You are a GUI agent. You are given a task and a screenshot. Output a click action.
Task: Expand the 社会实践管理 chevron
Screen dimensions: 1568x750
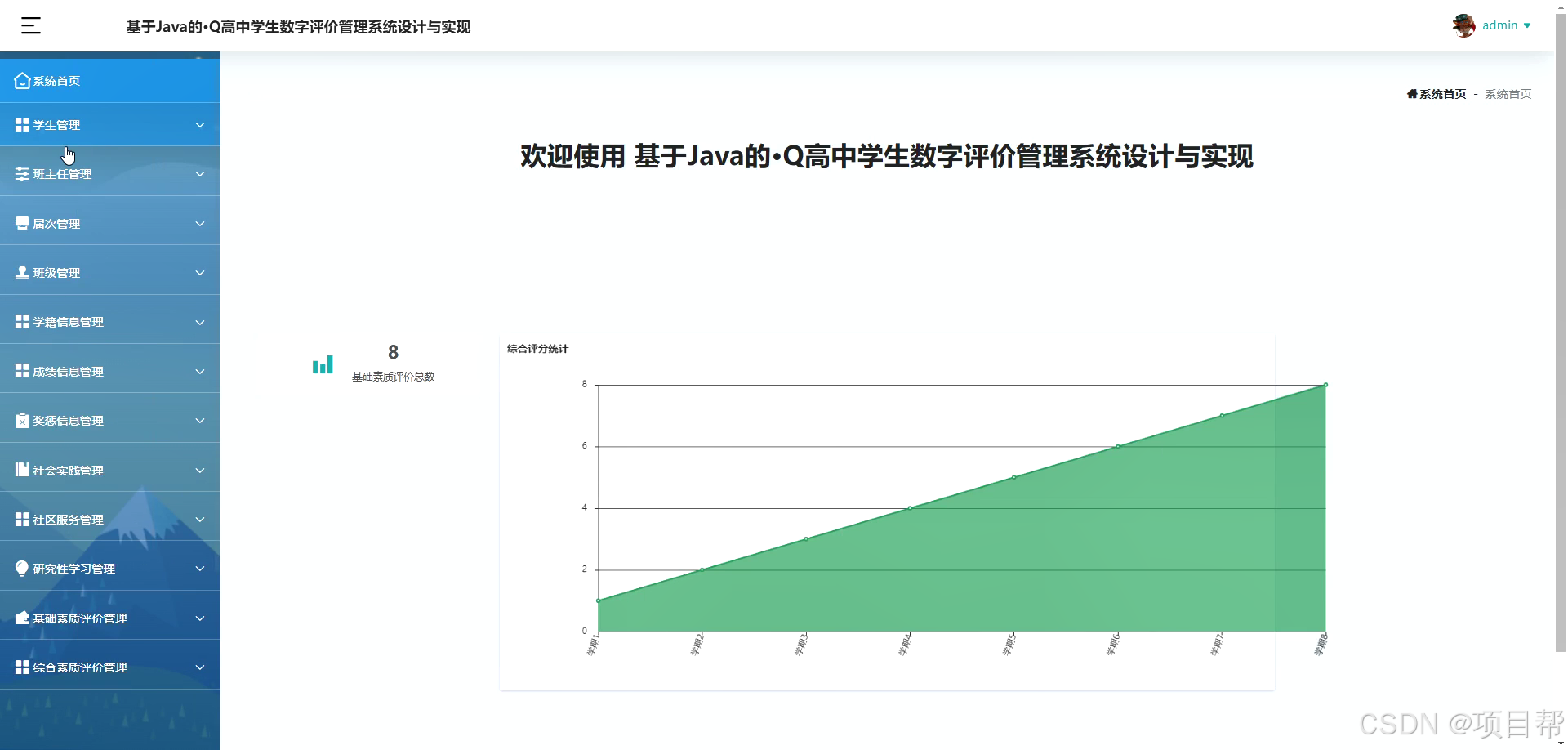click(x=200, y=471)
